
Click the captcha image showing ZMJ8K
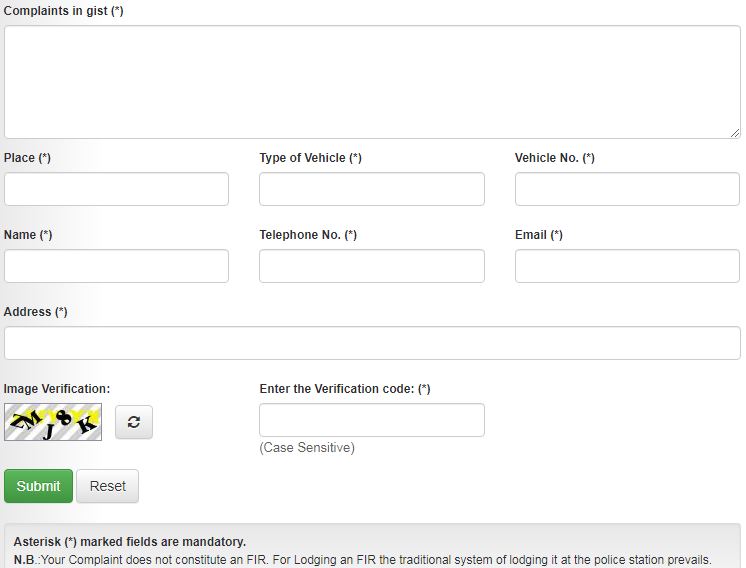click(x=53, y=422)
